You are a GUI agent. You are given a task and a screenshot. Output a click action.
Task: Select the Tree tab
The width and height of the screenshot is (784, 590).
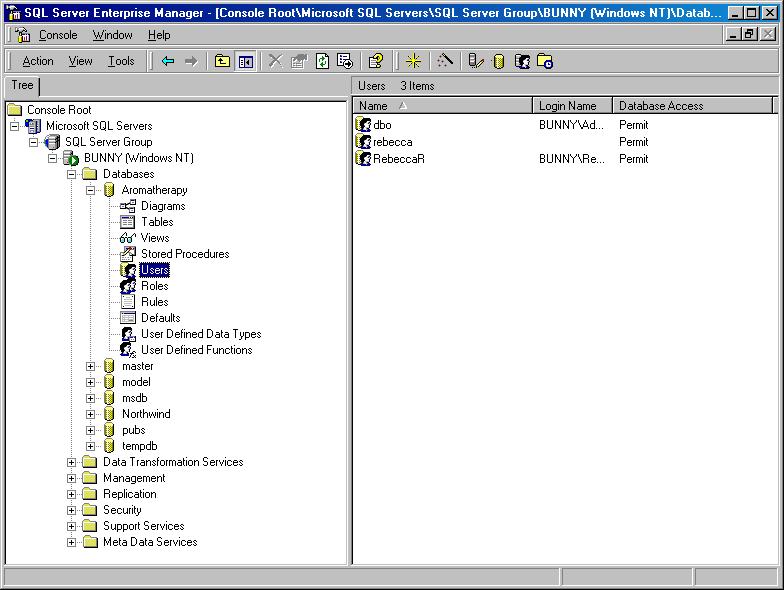pyautogui.click(x=22, y=85)
